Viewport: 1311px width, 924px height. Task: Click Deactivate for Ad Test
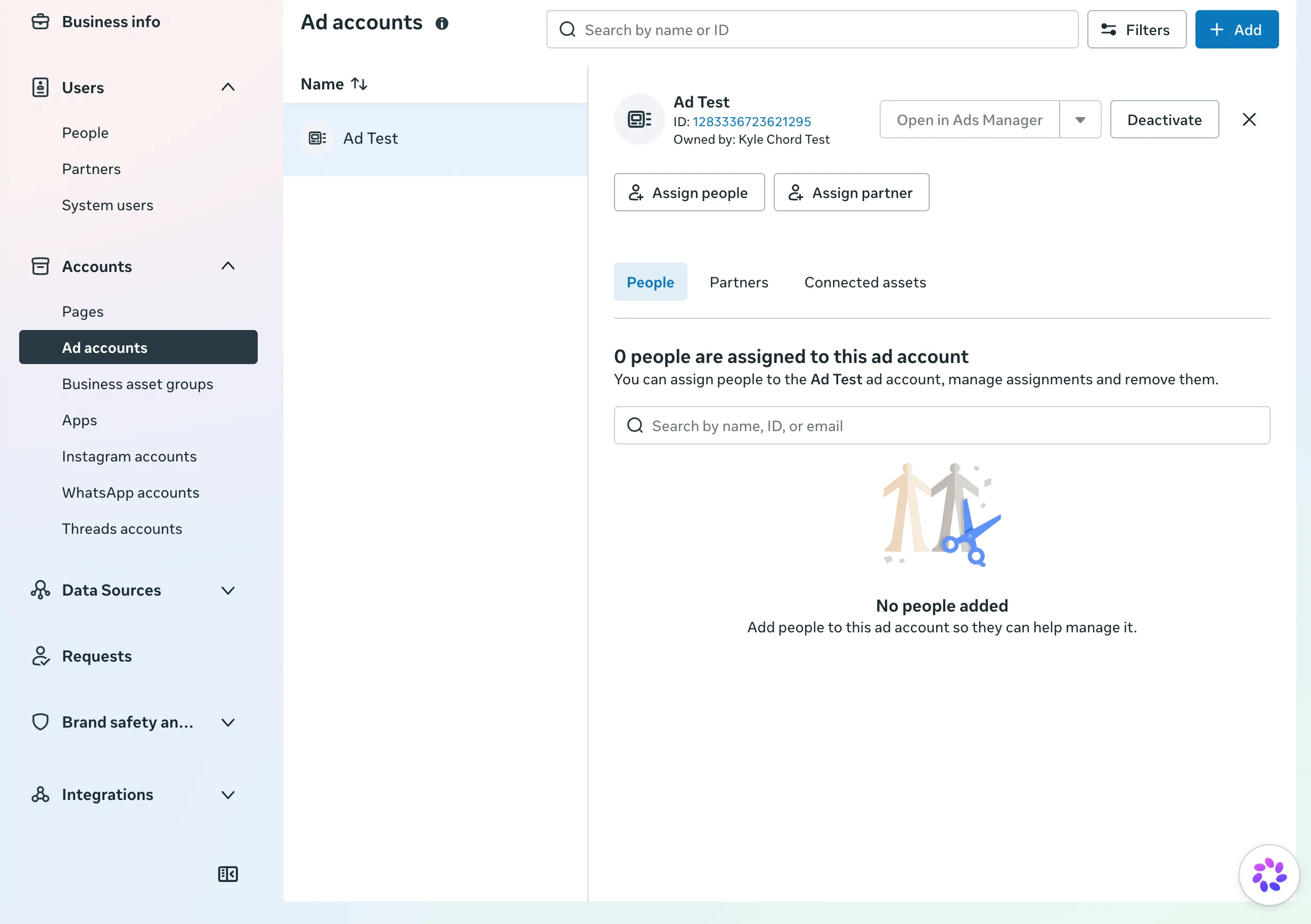click(x=1164, y=120)
